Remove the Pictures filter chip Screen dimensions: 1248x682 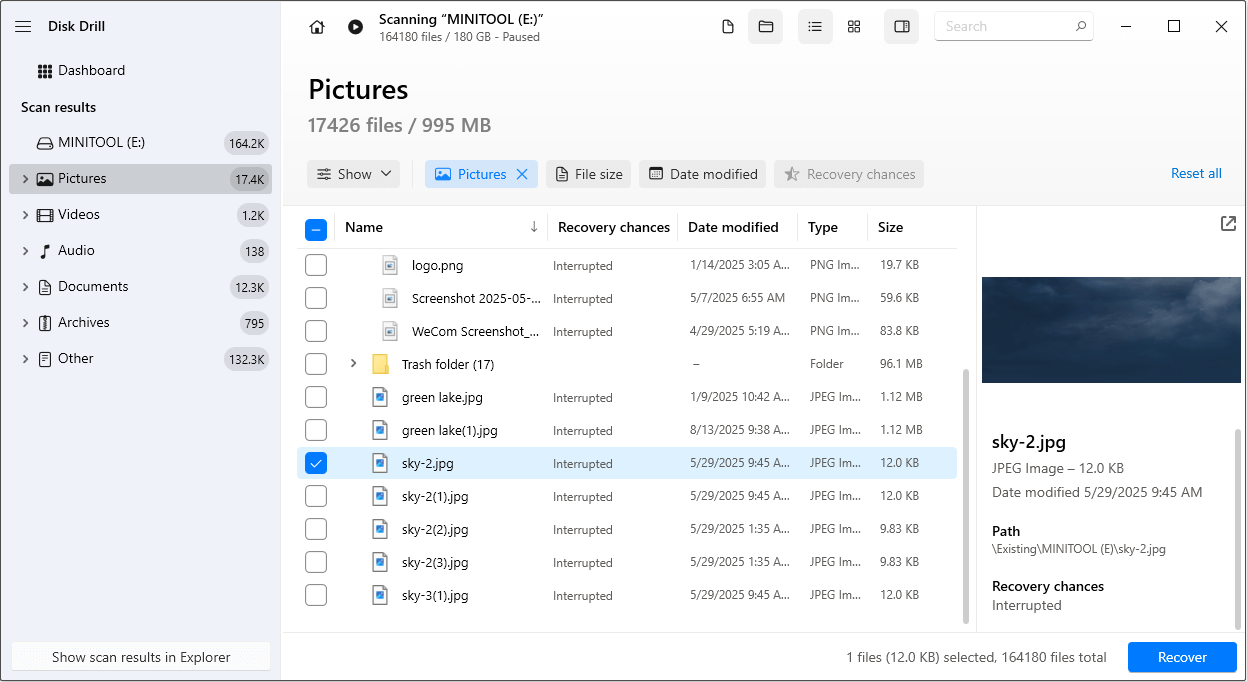tap(522, 174)
